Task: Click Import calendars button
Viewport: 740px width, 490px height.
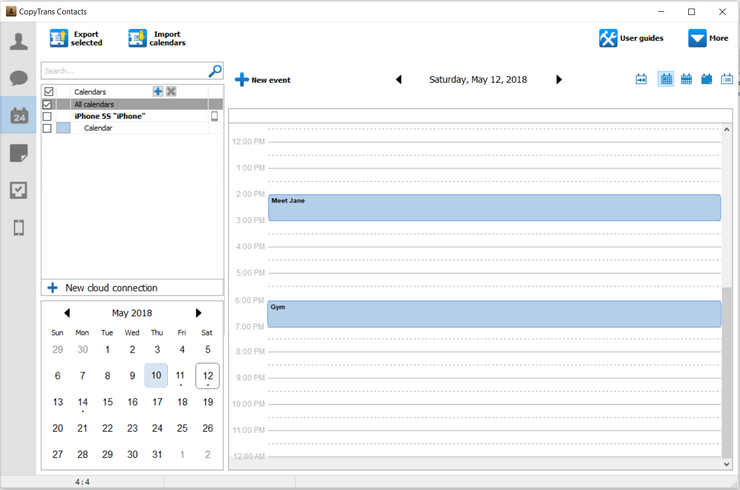Action: click(x=157, y=38)
